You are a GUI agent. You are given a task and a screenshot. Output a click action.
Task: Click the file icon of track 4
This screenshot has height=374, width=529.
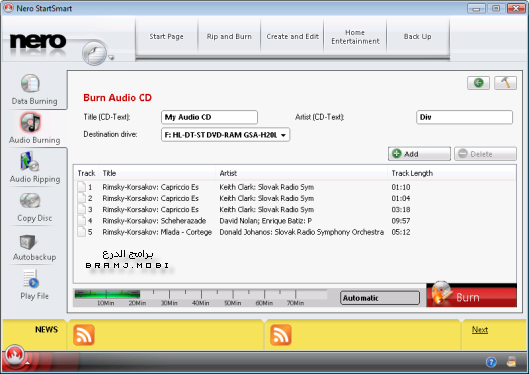[x=81, y=220]
